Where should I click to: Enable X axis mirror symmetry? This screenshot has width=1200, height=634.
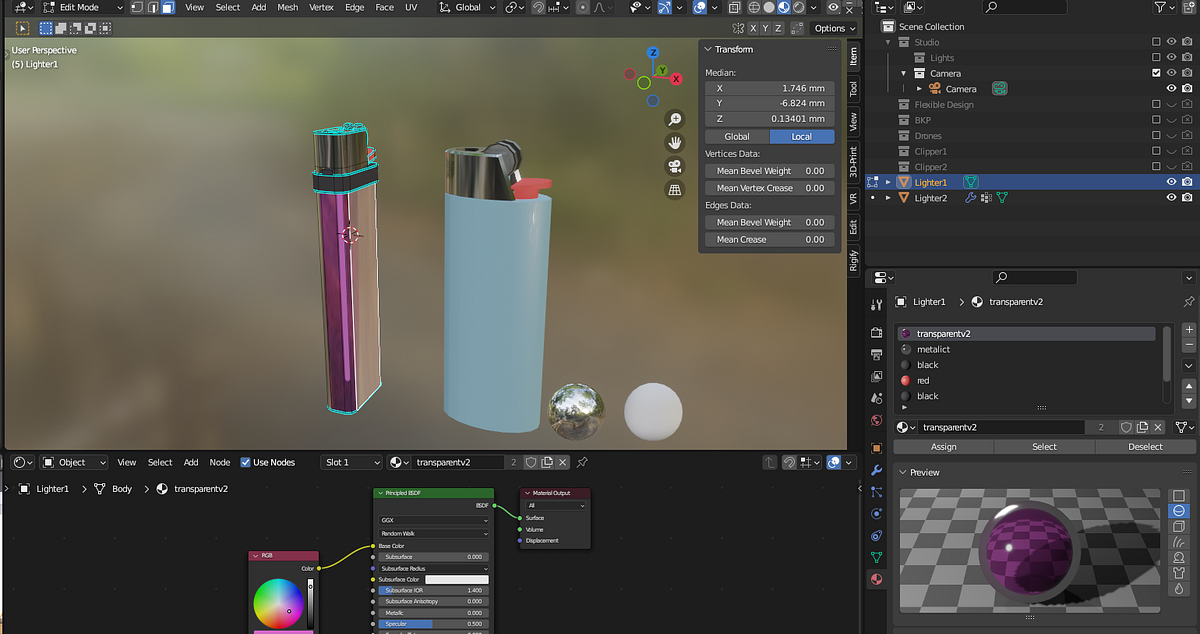click(x=753, y=28)
